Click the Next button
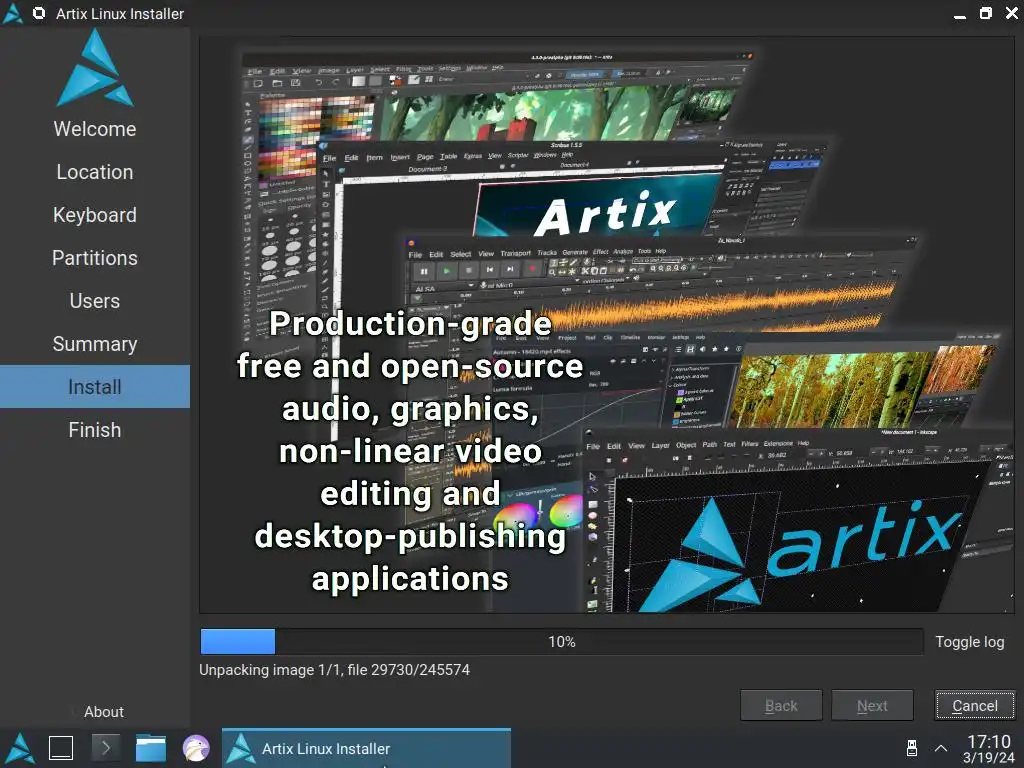This screenshot has width=1024, height=768. (x=872, y=705)
